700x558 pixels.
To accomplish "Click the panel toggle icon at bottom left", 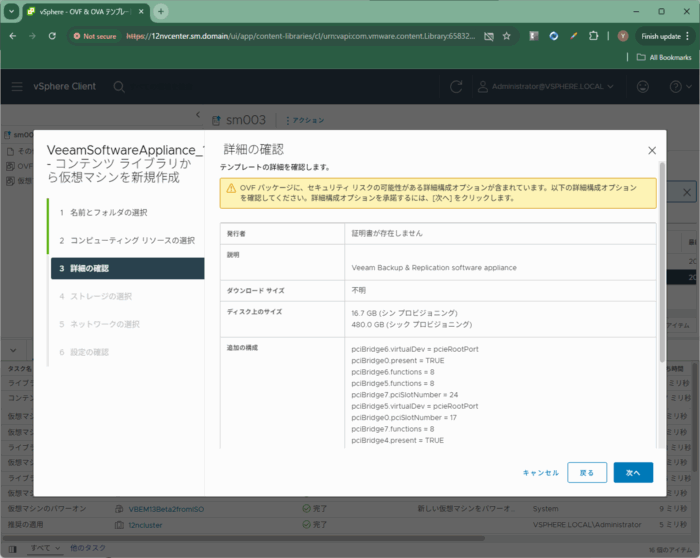I will point(12,549).
